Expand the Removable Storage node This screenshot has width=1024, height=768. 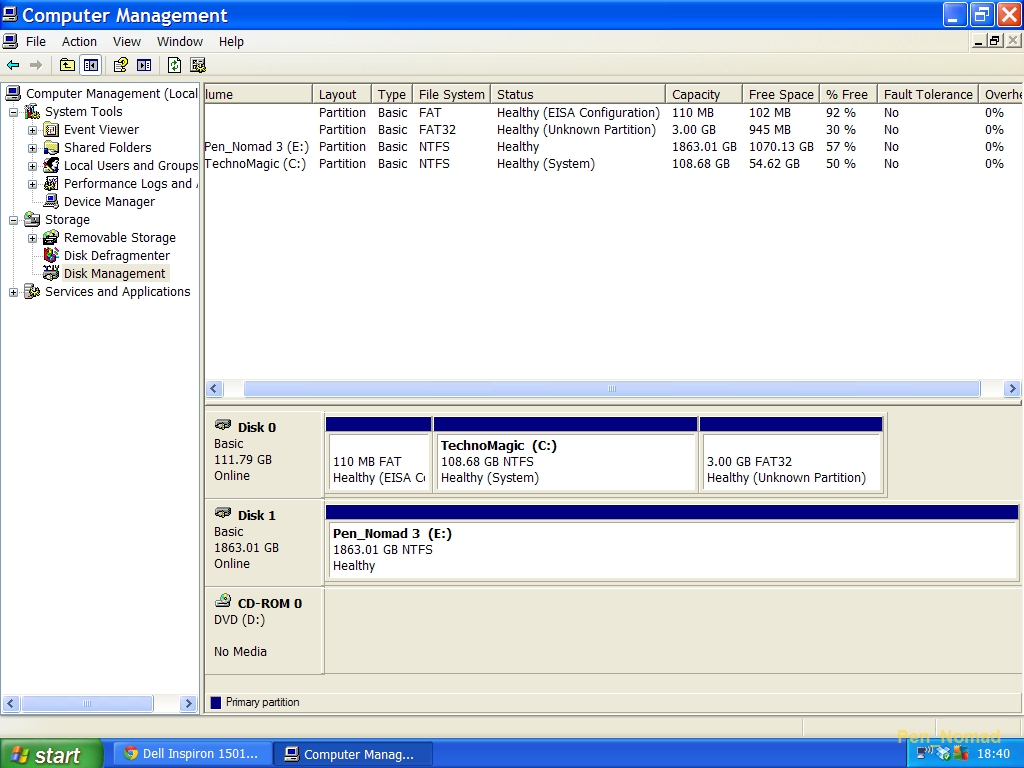coord(33,238)
